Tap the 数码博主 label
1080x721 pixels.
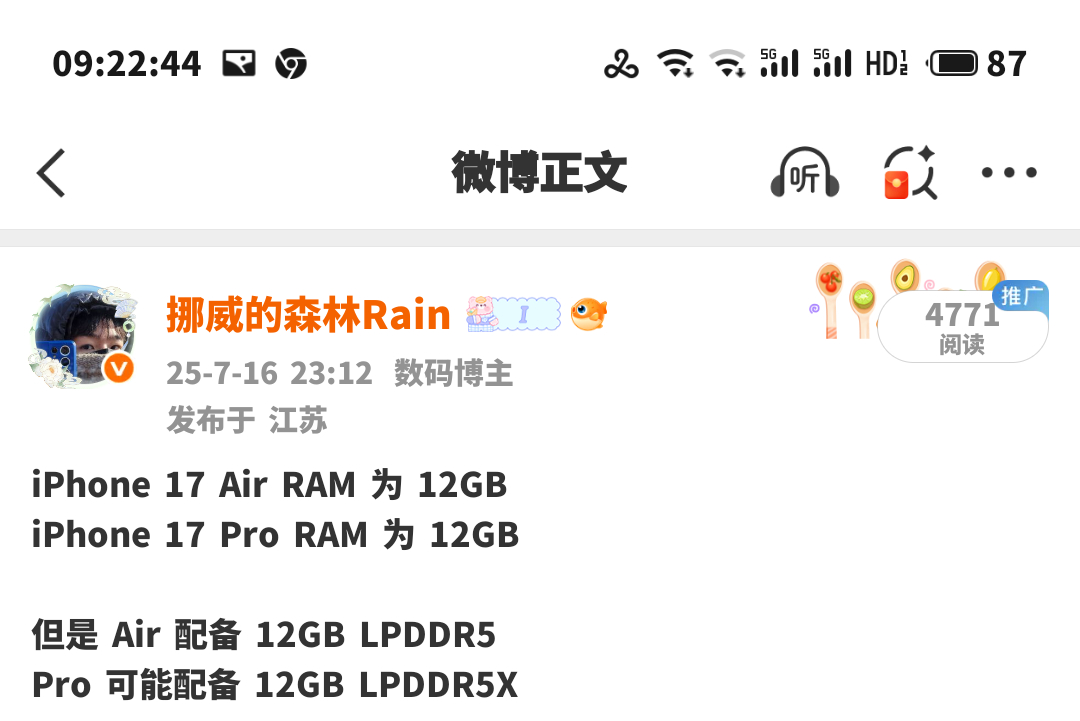coord(453,373)
